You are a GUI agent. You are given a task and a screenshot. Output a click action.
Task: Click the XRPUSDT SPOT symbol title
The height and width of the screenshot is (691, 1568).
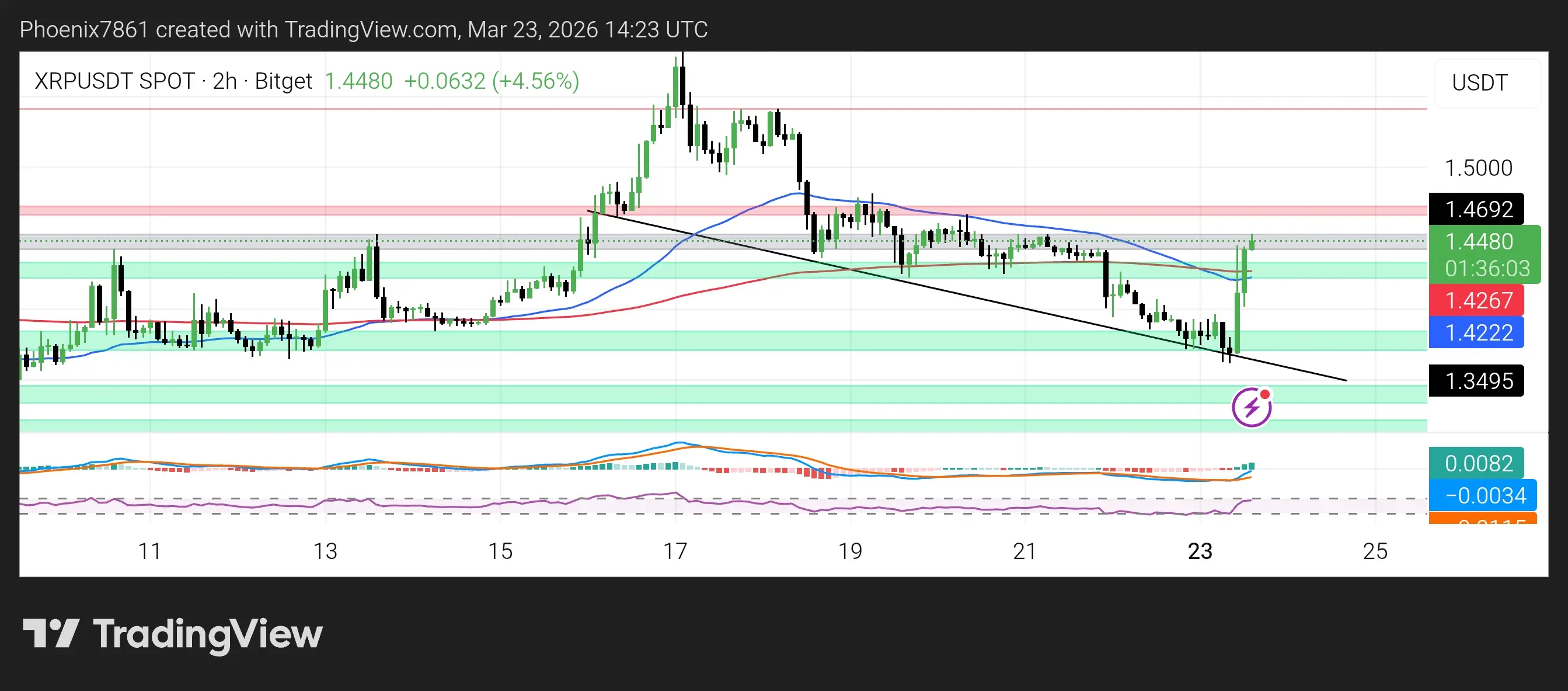pyautogui.click(x=114, y=81)
